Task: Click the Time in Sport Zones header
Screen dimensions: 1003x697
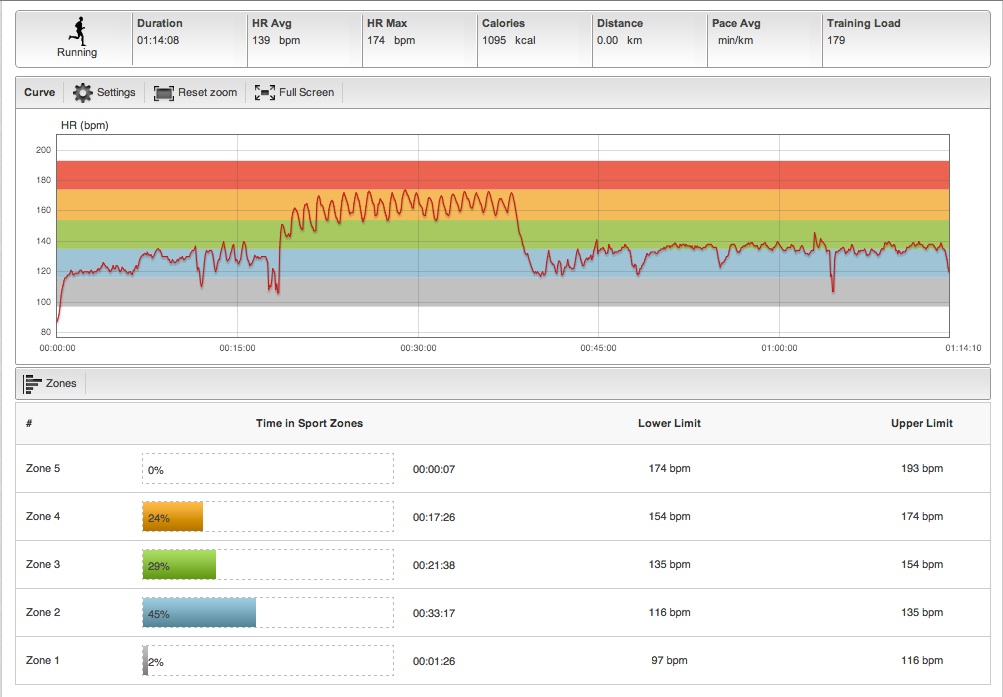Action: point(309,423)
